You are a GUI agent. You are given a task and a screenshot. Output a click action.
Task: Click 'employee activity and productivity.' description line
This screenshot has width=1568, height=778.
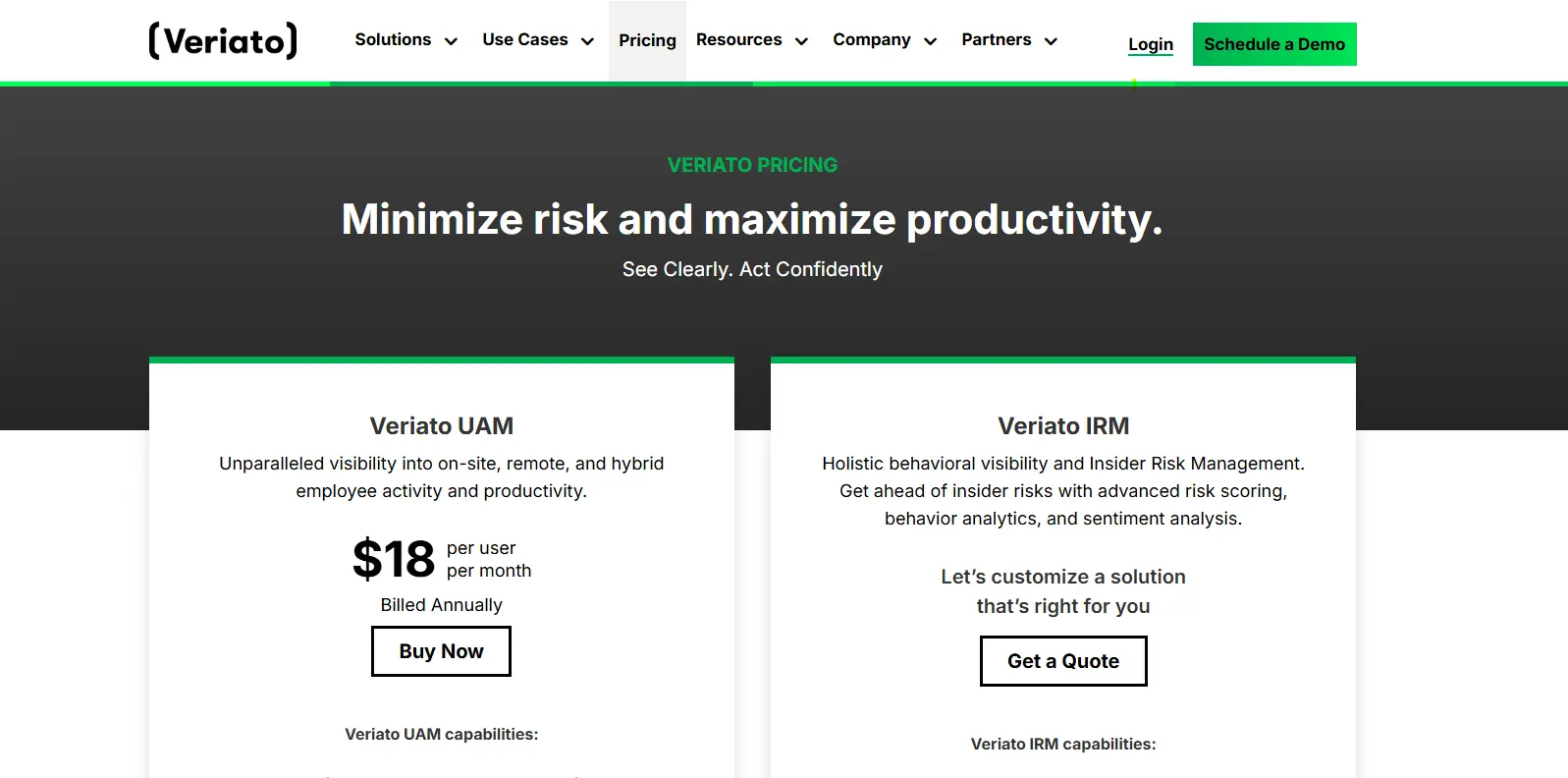click(442, 491)
